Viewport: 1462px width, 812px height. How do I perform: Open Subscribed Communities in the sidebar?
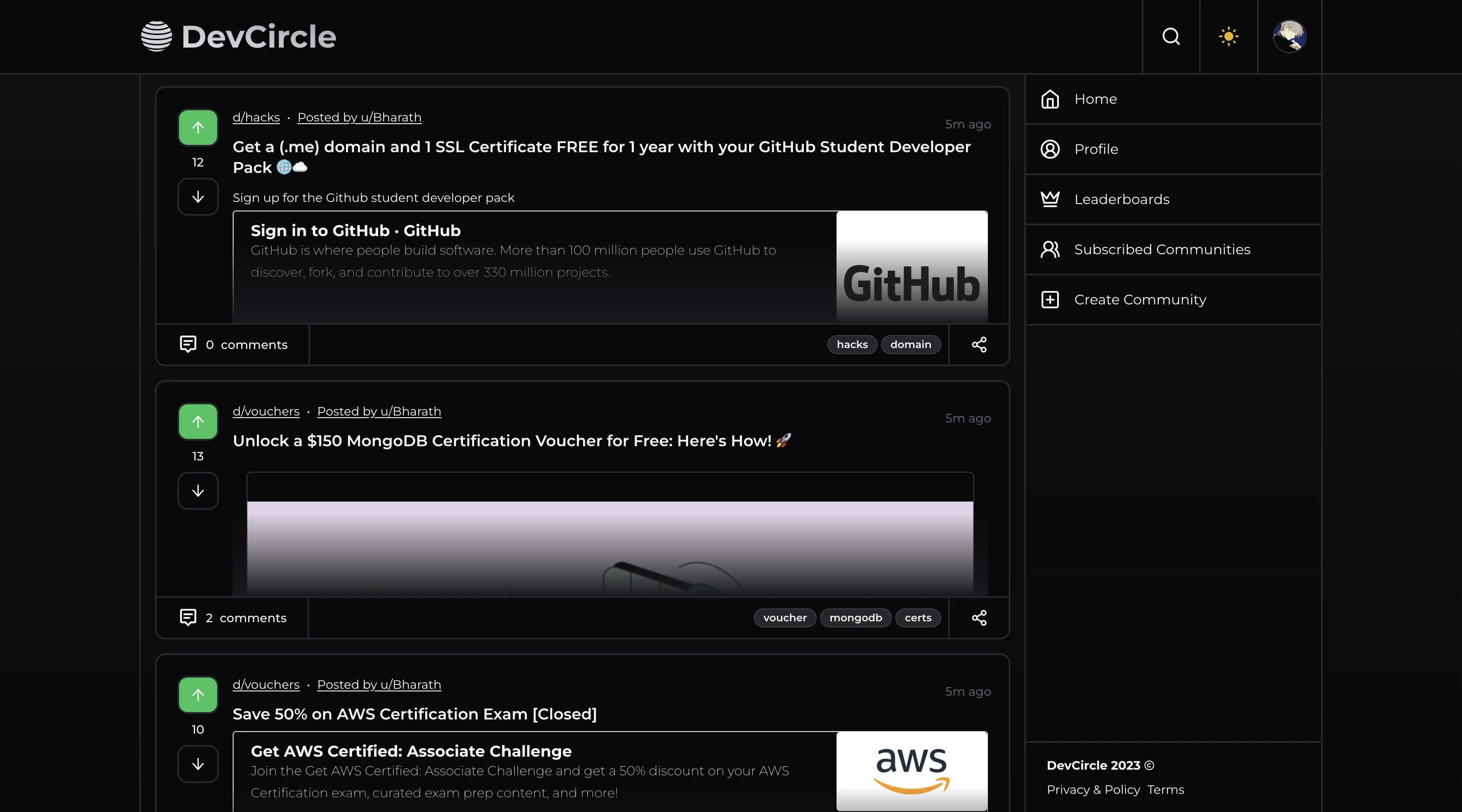(1173, 249)
